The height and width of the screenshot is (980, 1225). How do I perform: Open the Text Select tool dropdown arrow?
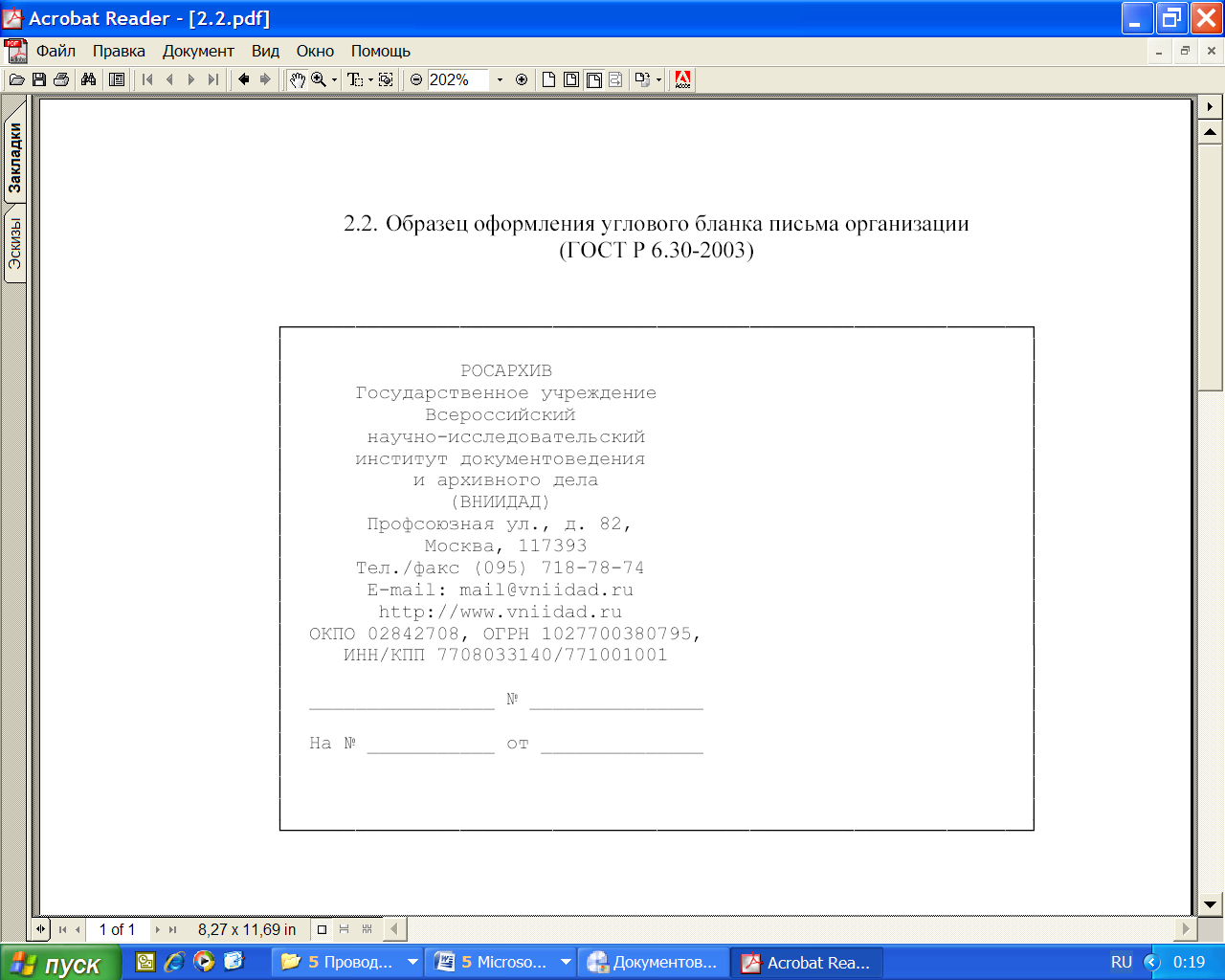pos(370,80)
